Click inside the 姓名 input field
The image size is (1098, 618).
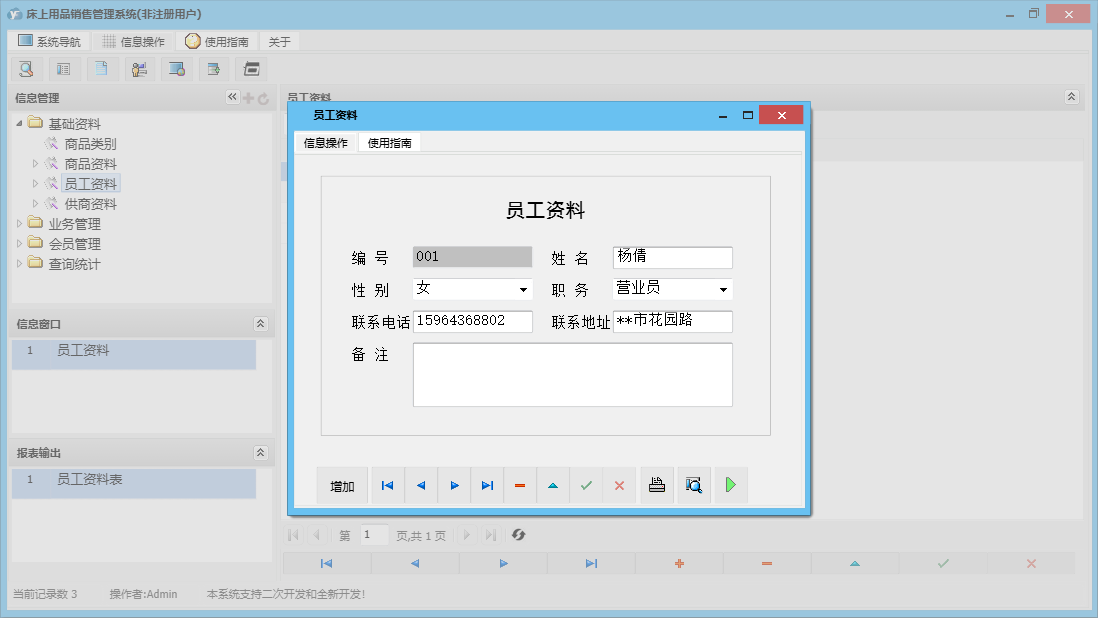tap(672, 257)
